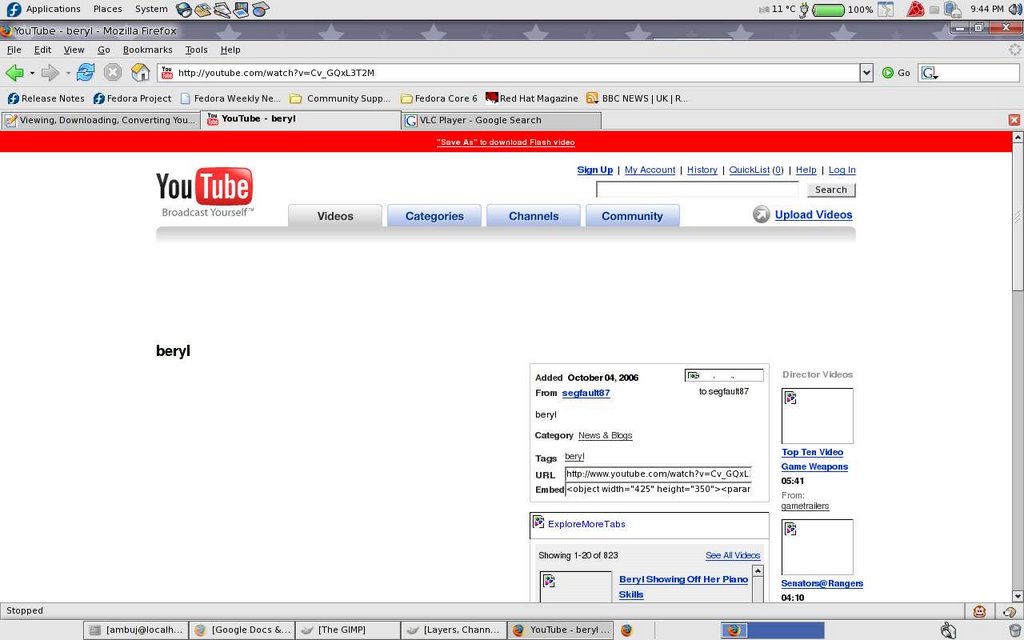Click the red ruby icon in system tray
This screenshot has width=1024, height=640.
pyautogui.click(x=916, y=9)
